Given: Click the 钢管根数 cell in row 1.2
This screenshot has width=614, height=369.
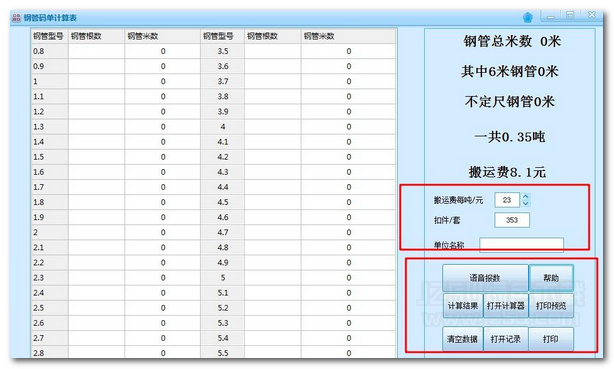Looking at the screenshot, I should coord(96,112).
